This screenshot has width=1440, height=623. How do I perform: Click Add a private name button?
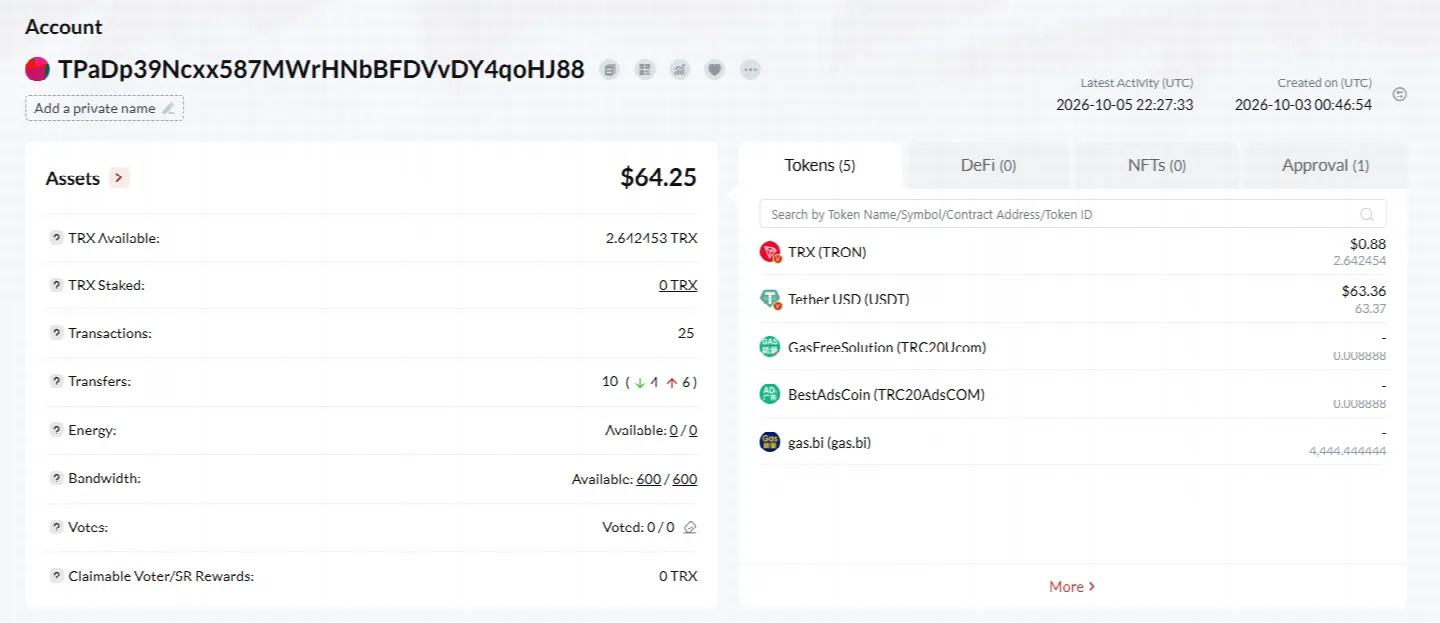tap(105, 108)
